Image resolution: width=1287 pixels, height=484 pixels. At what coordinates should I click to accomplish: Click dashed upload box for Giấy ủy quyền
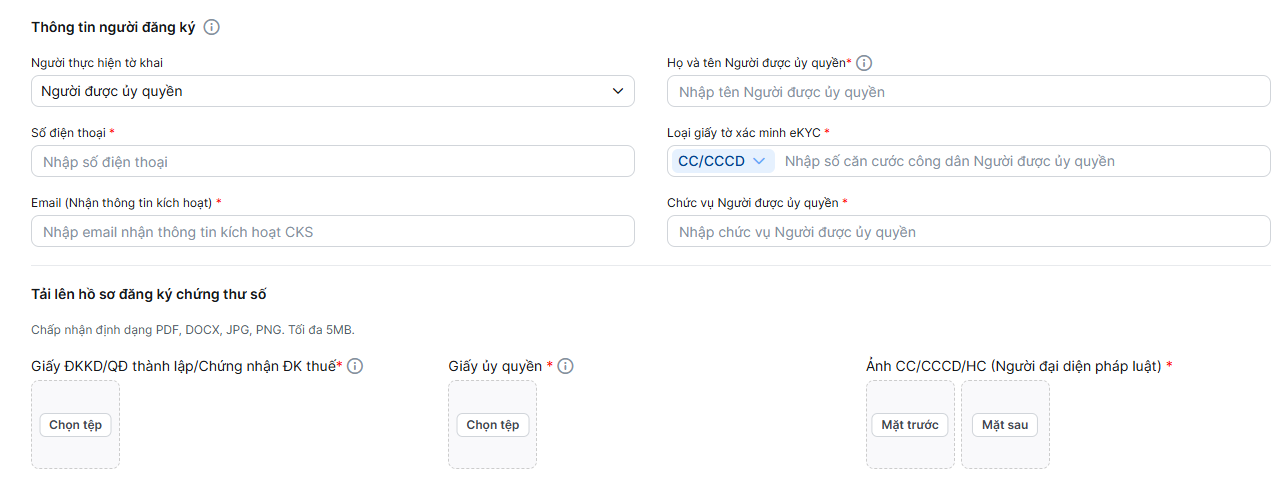point(492,424)
